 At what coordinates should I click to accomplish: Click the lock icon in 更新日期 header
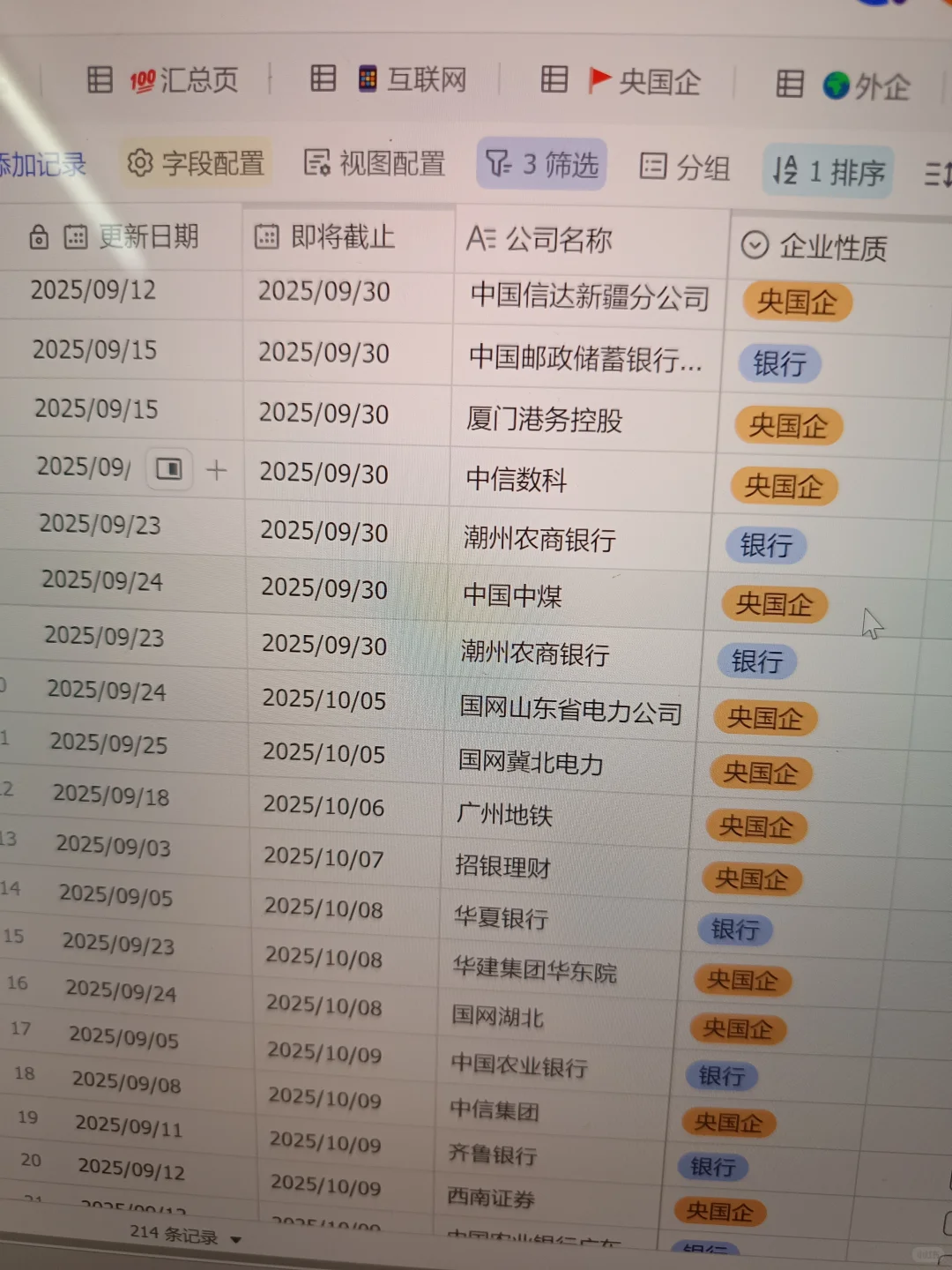pos(38,236)
